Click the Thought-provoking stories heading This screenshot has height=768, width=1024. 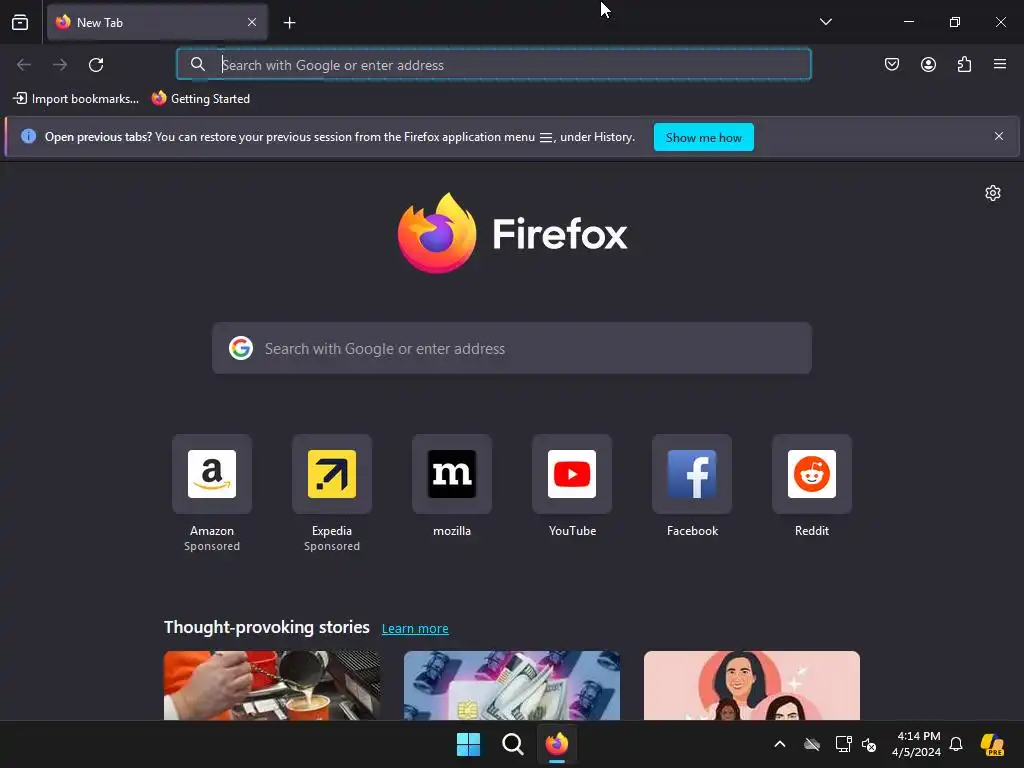click(x=266, y=627)
